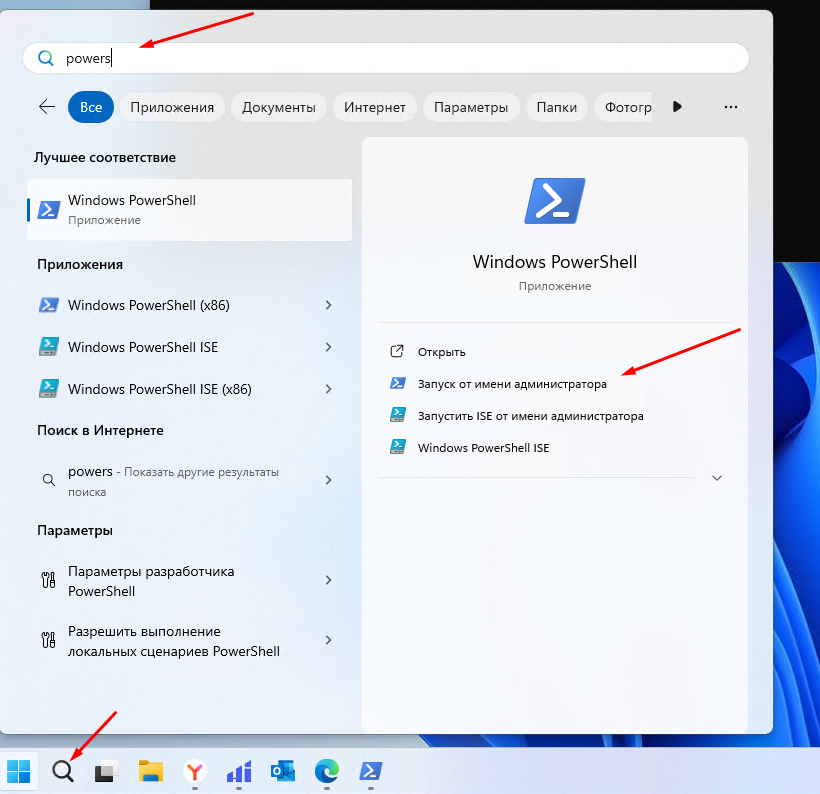Viewport: 820px width, 794px height.
Task: Open Параметры разработчика PowerShell setting
Action: (x=189, y=581)
